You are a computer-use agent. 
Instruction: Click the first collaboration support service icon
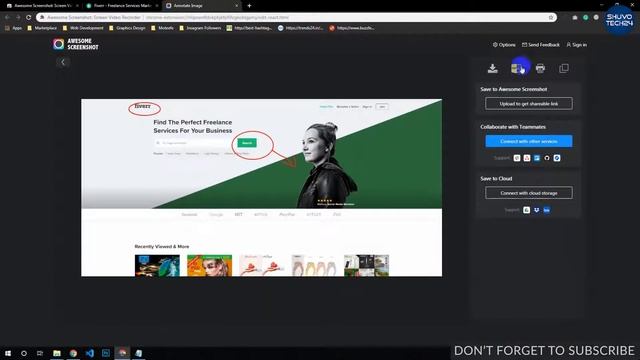point(517,158)
